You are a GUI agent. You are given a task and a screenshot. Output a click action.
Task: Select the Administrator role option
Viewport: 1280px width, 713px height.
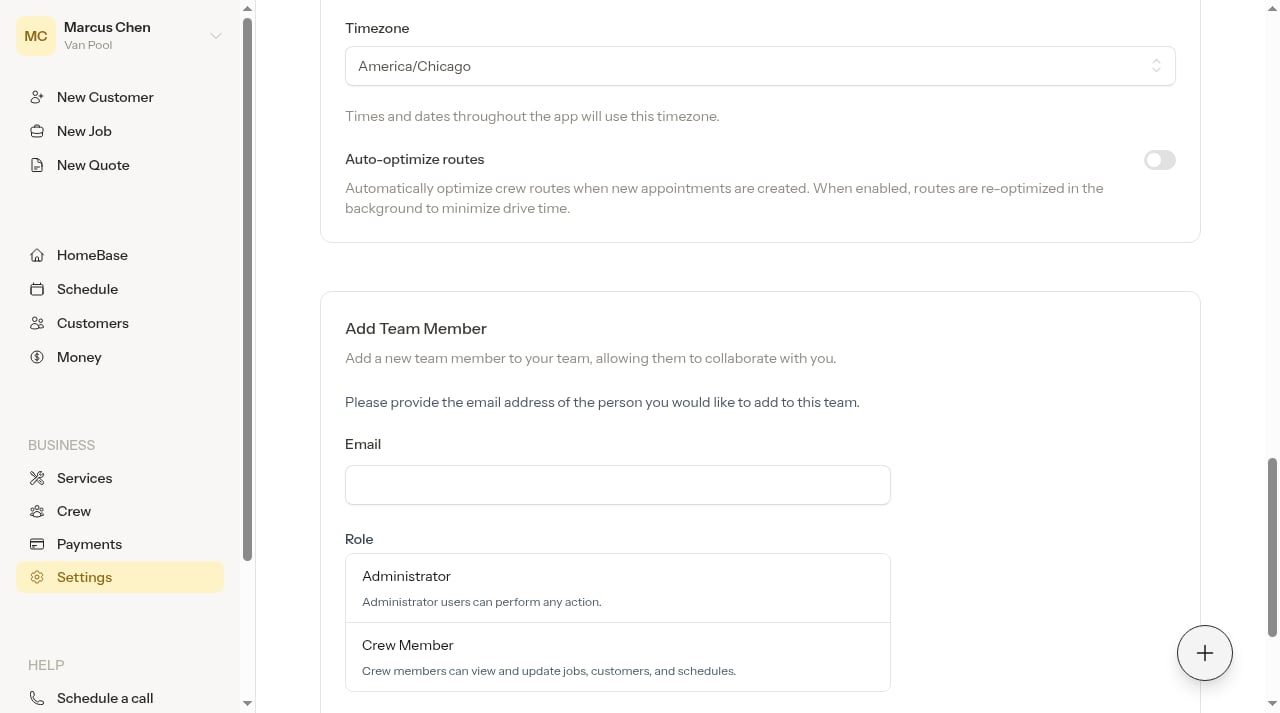pos(618,588)
